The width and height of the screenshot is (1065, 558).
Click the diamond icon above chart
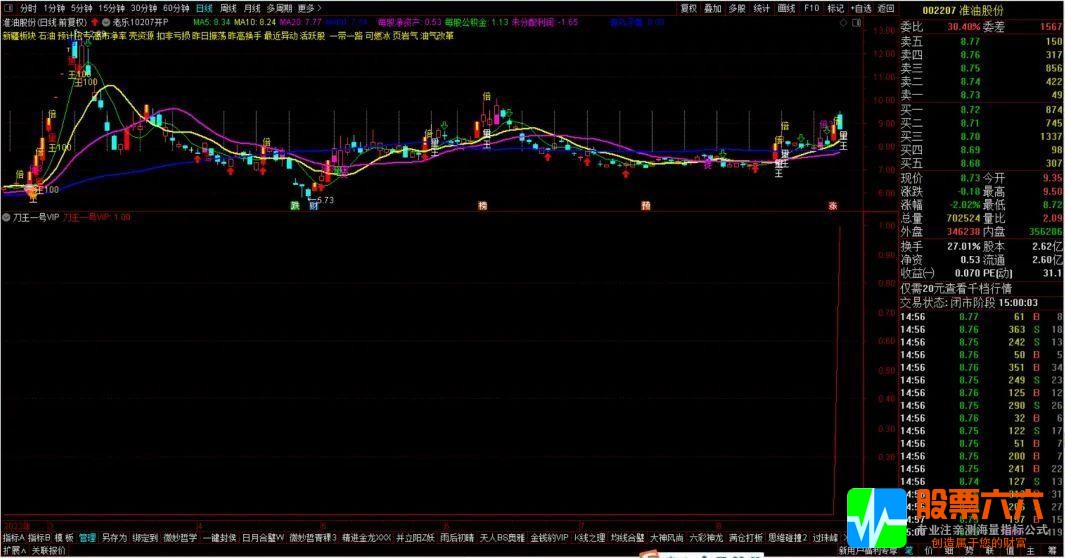pos(844,22)
